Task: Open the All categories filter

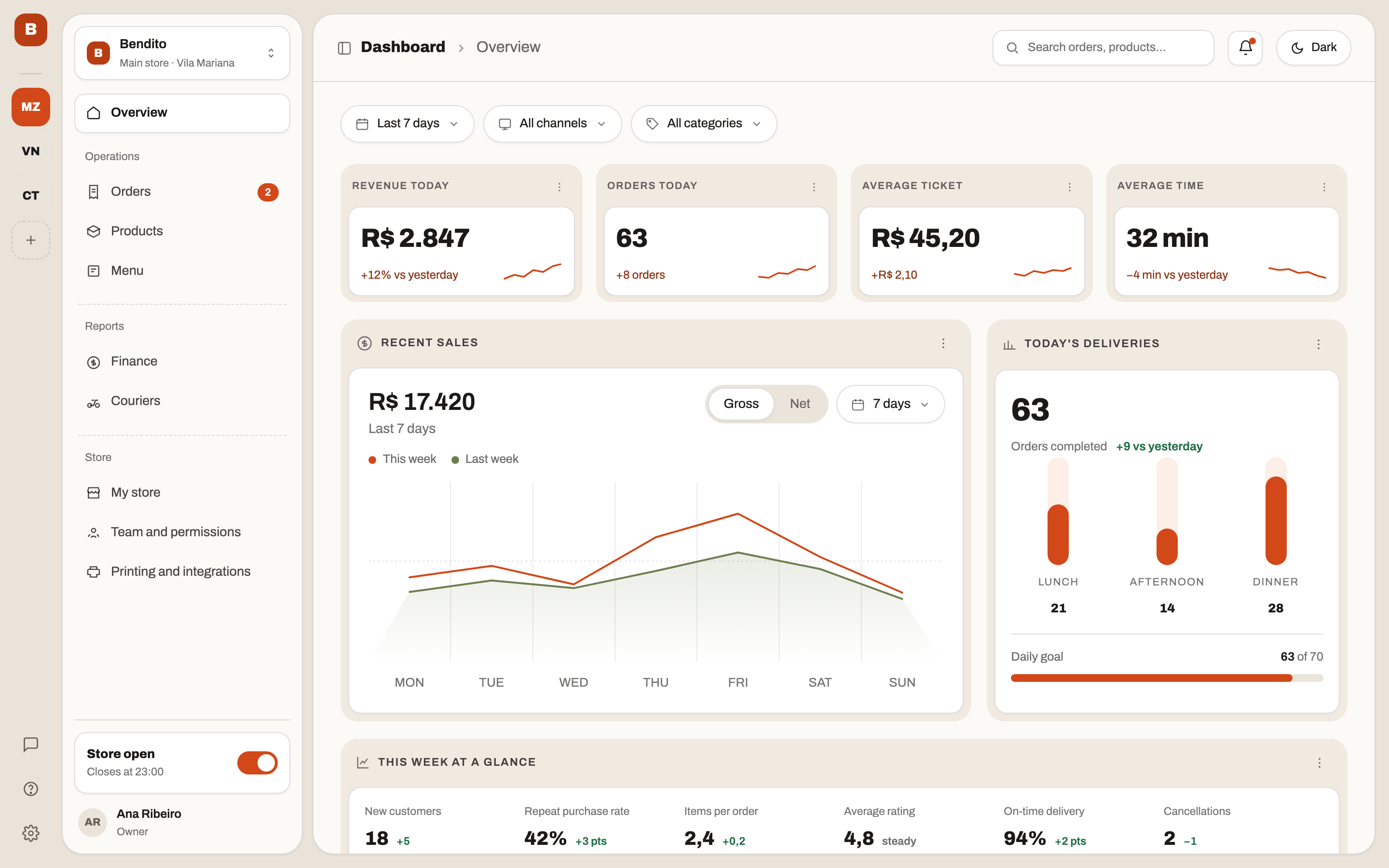Action: coord(704,123)
